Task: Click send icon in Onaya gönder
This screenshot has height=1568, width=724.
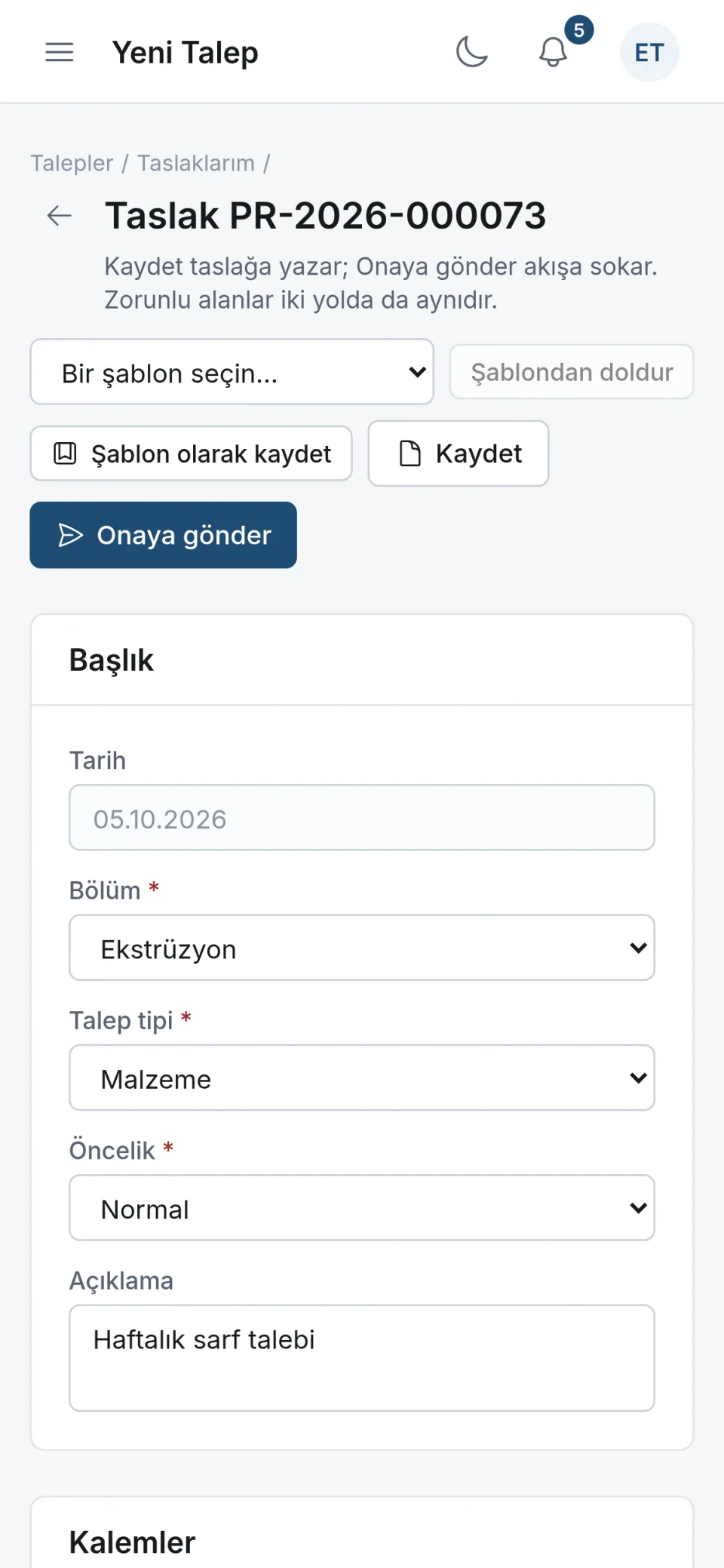Action: tap(70, 535)
